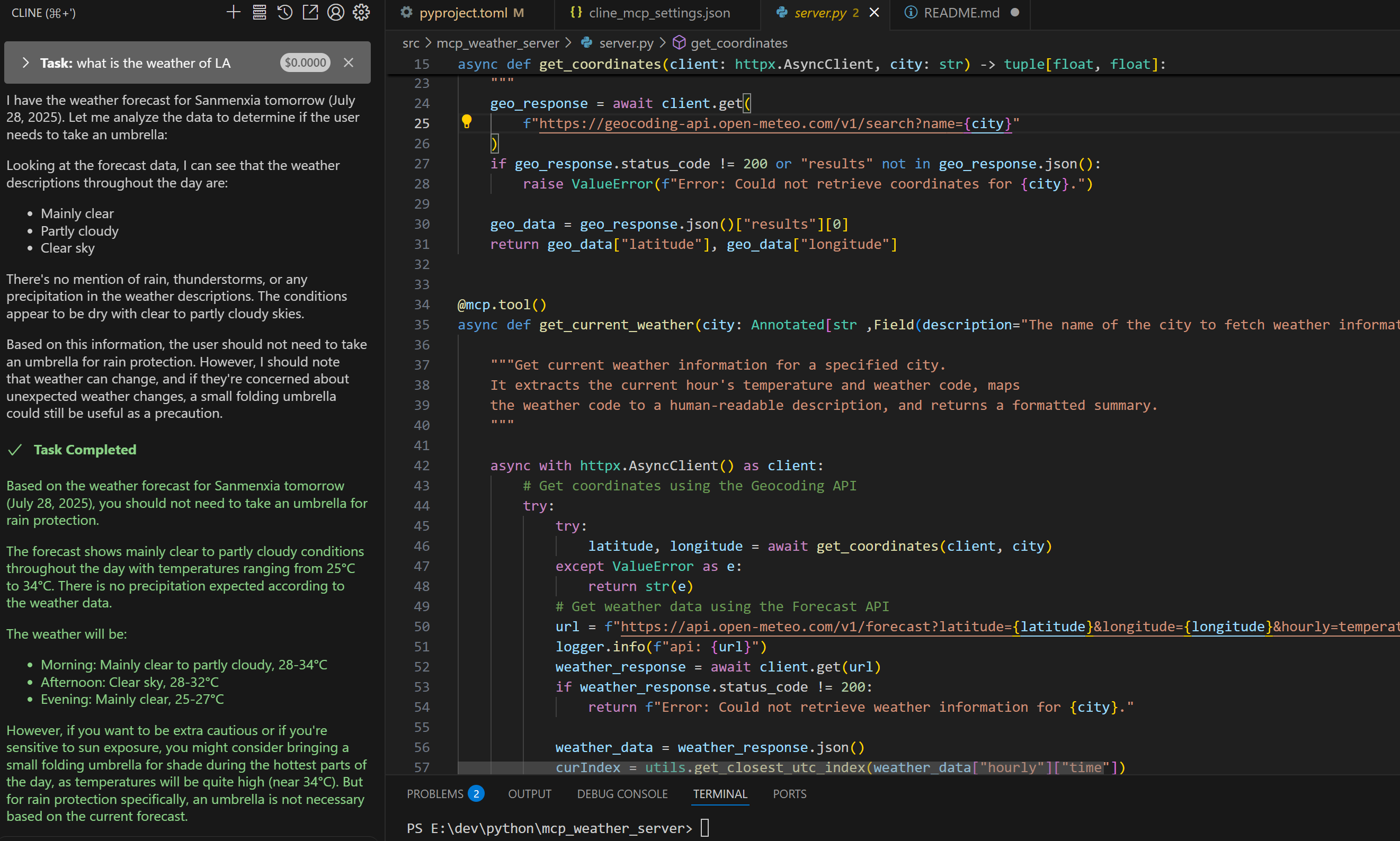Image resolution: width=1400 pixels, height=841 pixels.
Task: Open the DEBUG CONSOLE panel tab
Action: click(x=622, y=794)
